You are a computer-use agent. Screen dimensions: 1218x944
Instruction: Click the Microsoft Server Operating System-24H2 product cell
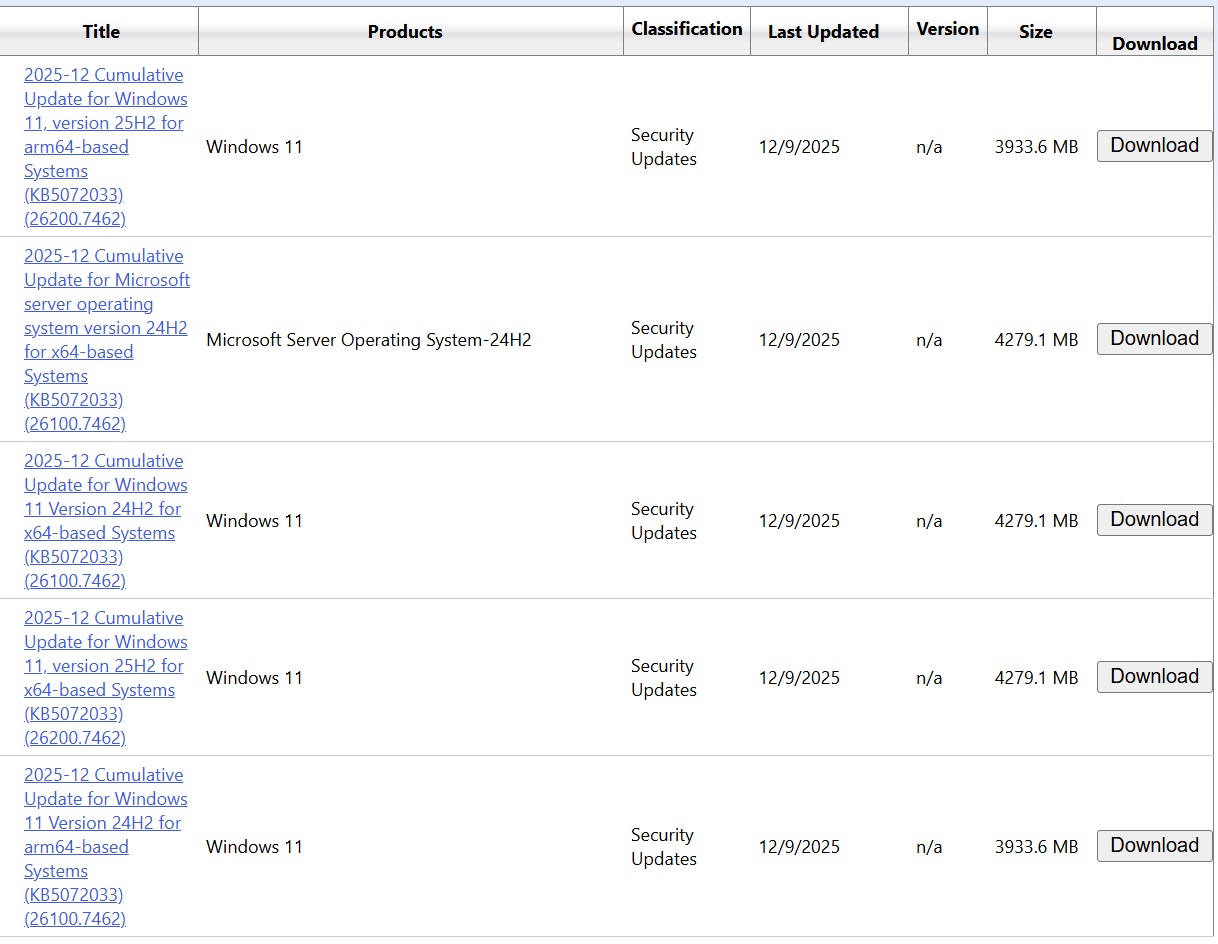(368, 340)
